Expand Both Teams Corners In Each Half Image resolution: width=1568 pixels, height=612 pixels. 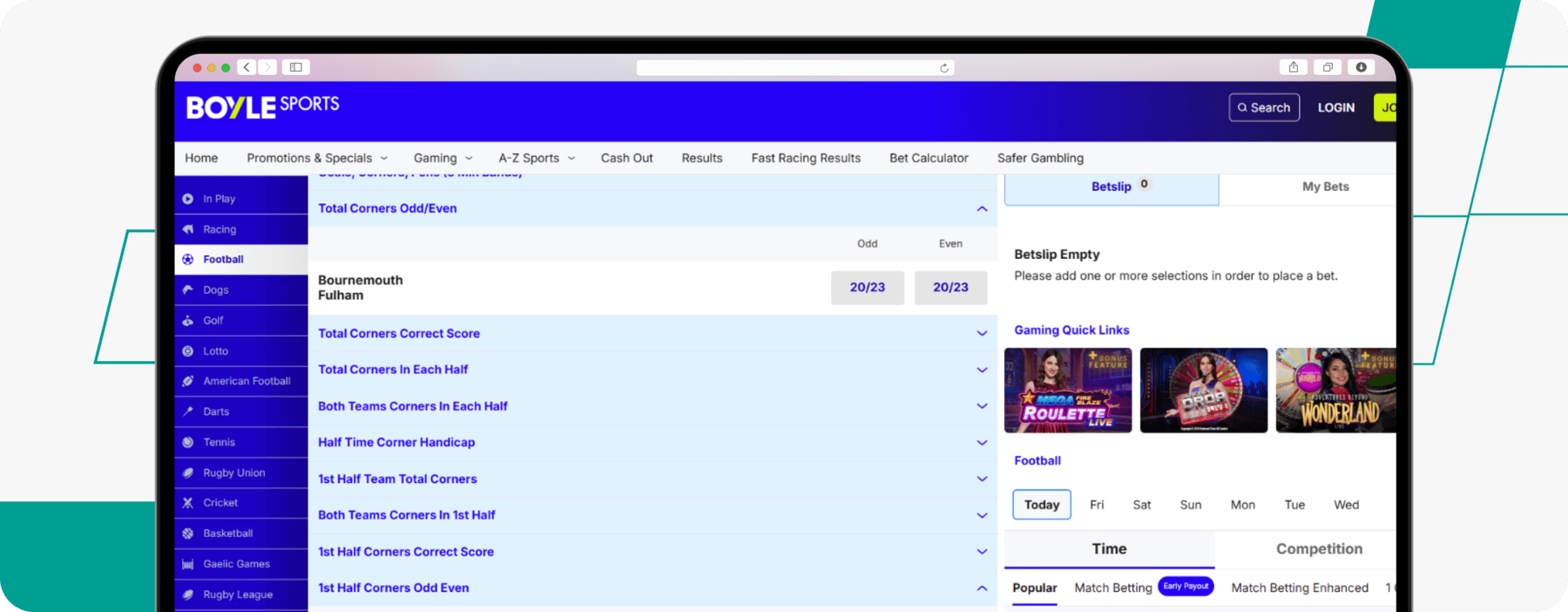pyautogui.click(x=982, y=406)
